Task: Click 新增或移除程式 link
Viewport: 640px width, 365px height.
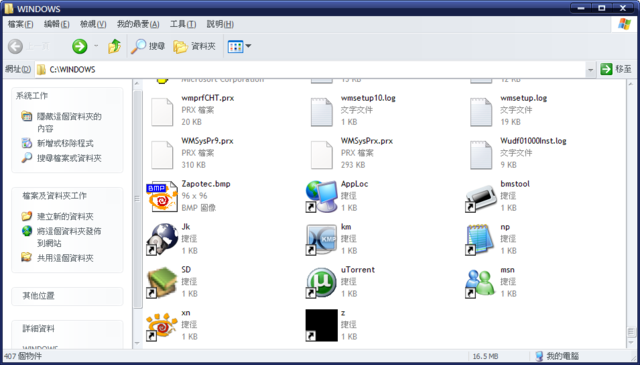Action: (65, 143)
